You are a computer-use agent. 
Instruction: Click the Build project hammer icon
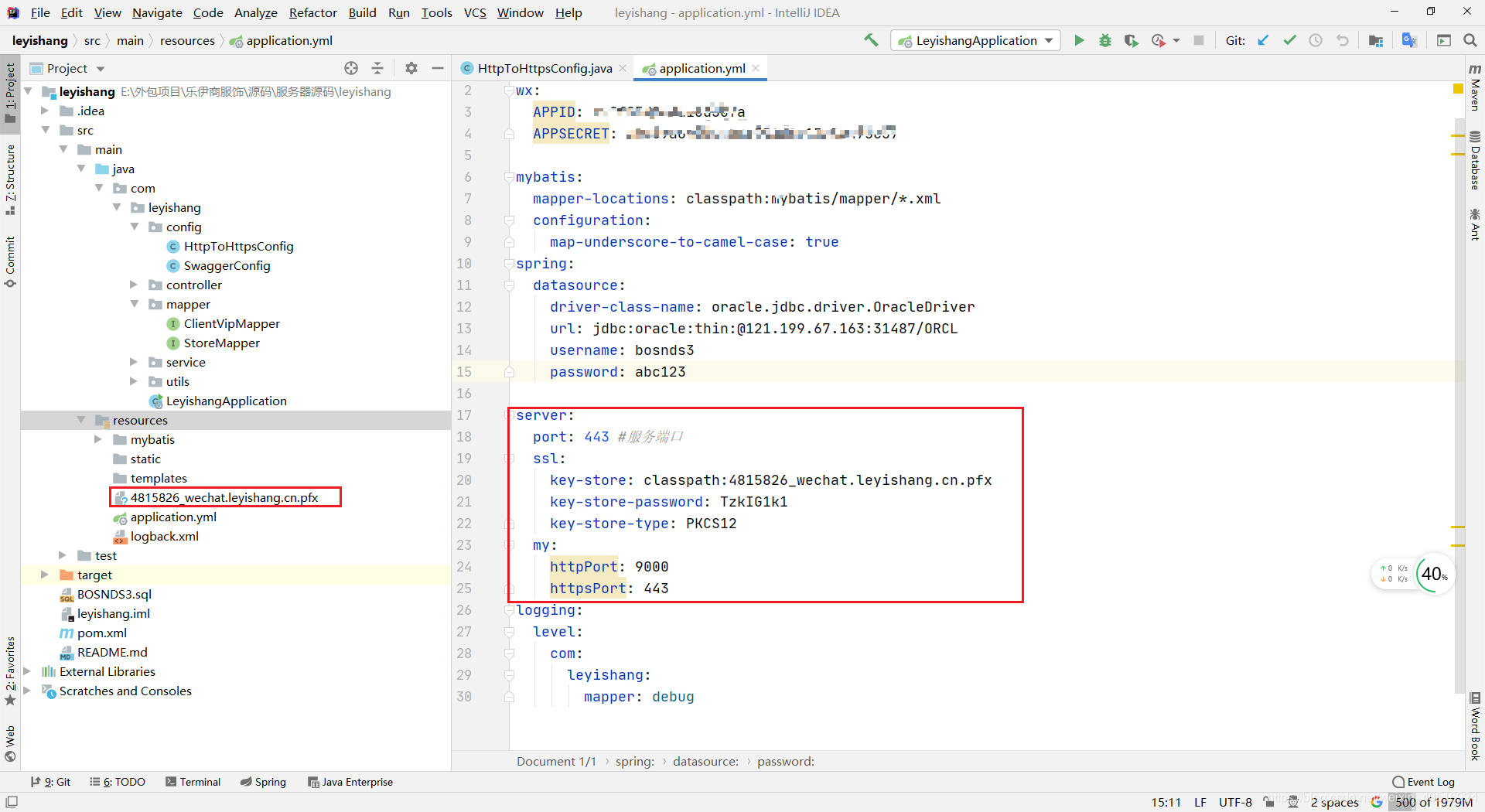[x=871, y=40]
